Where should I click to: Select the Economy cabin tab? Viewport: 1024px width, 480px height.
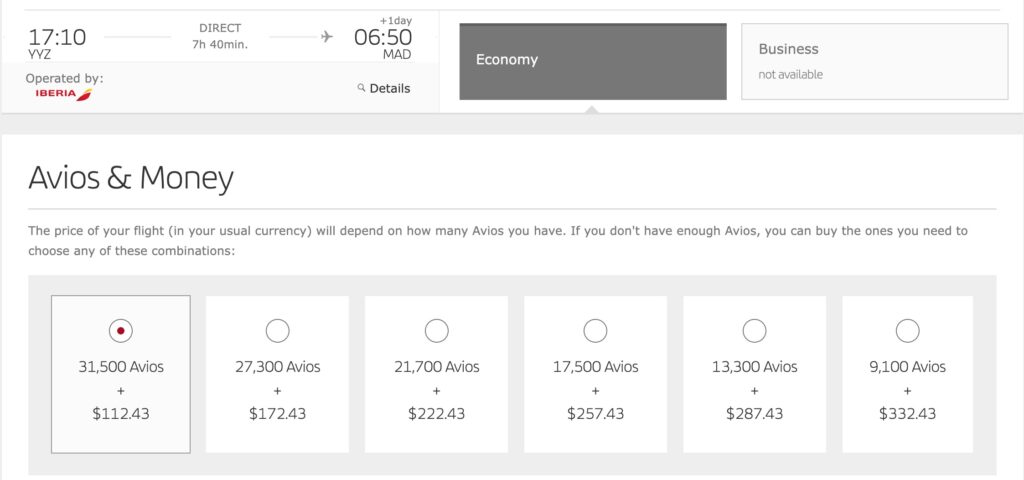click(592, 61)
